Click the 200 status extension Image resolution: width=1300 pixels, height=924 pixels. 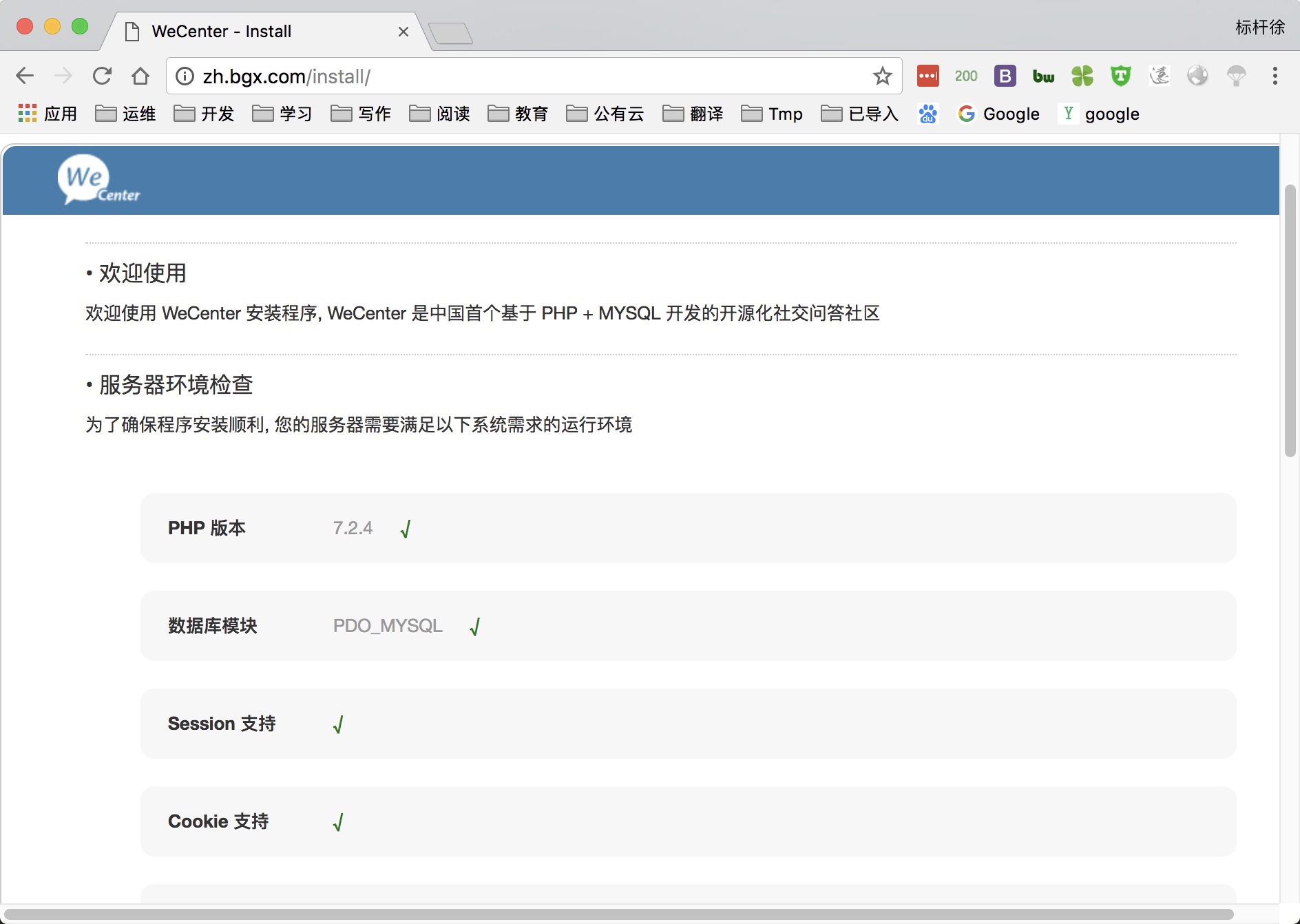point(966,76)
